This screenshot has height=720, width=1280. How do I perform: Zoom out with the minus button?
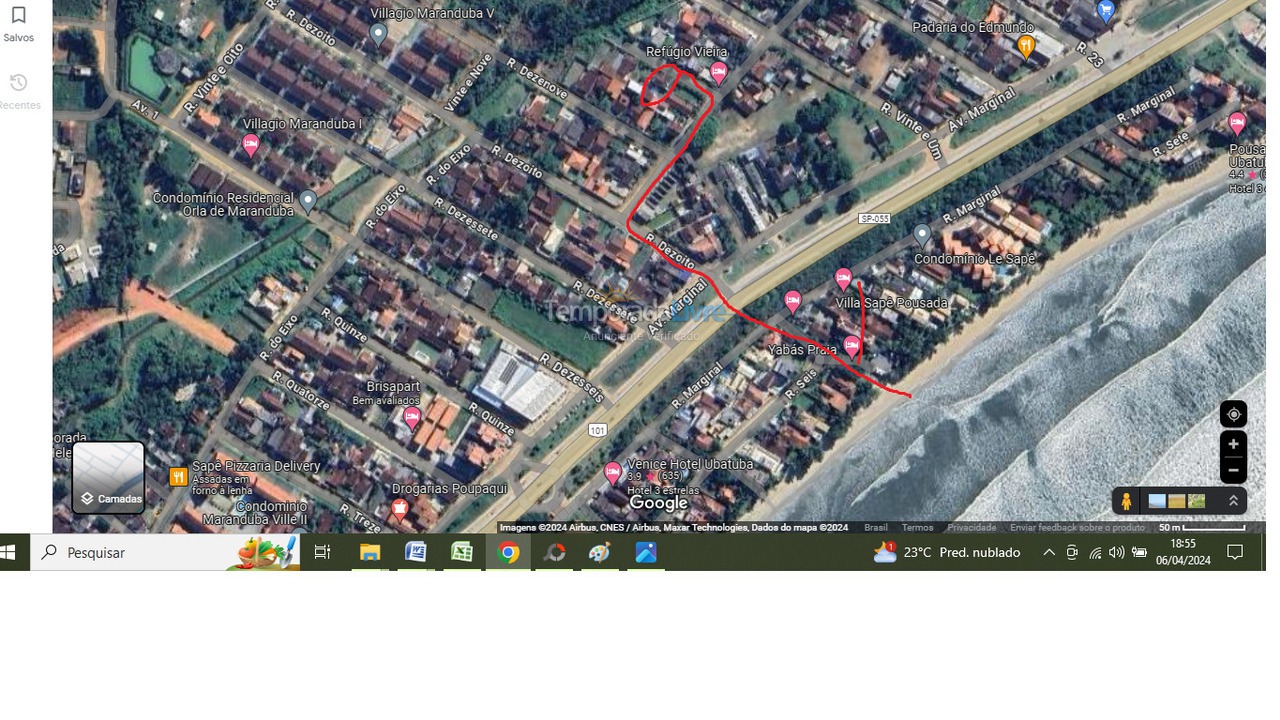pyautogui.click(x=1233, y=470)
